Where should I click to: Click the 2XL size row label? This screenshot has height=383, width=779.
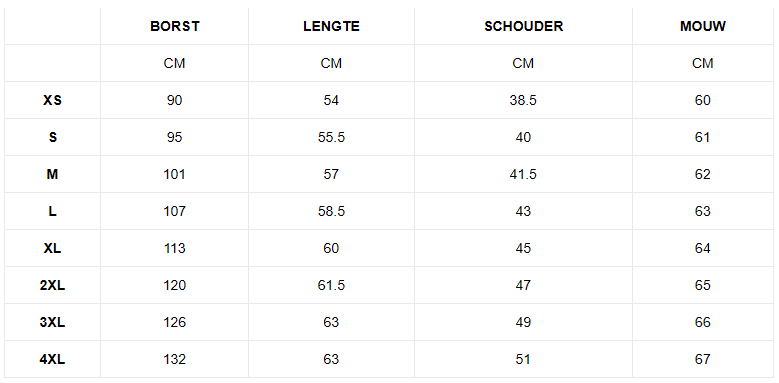tap(52, 285)
